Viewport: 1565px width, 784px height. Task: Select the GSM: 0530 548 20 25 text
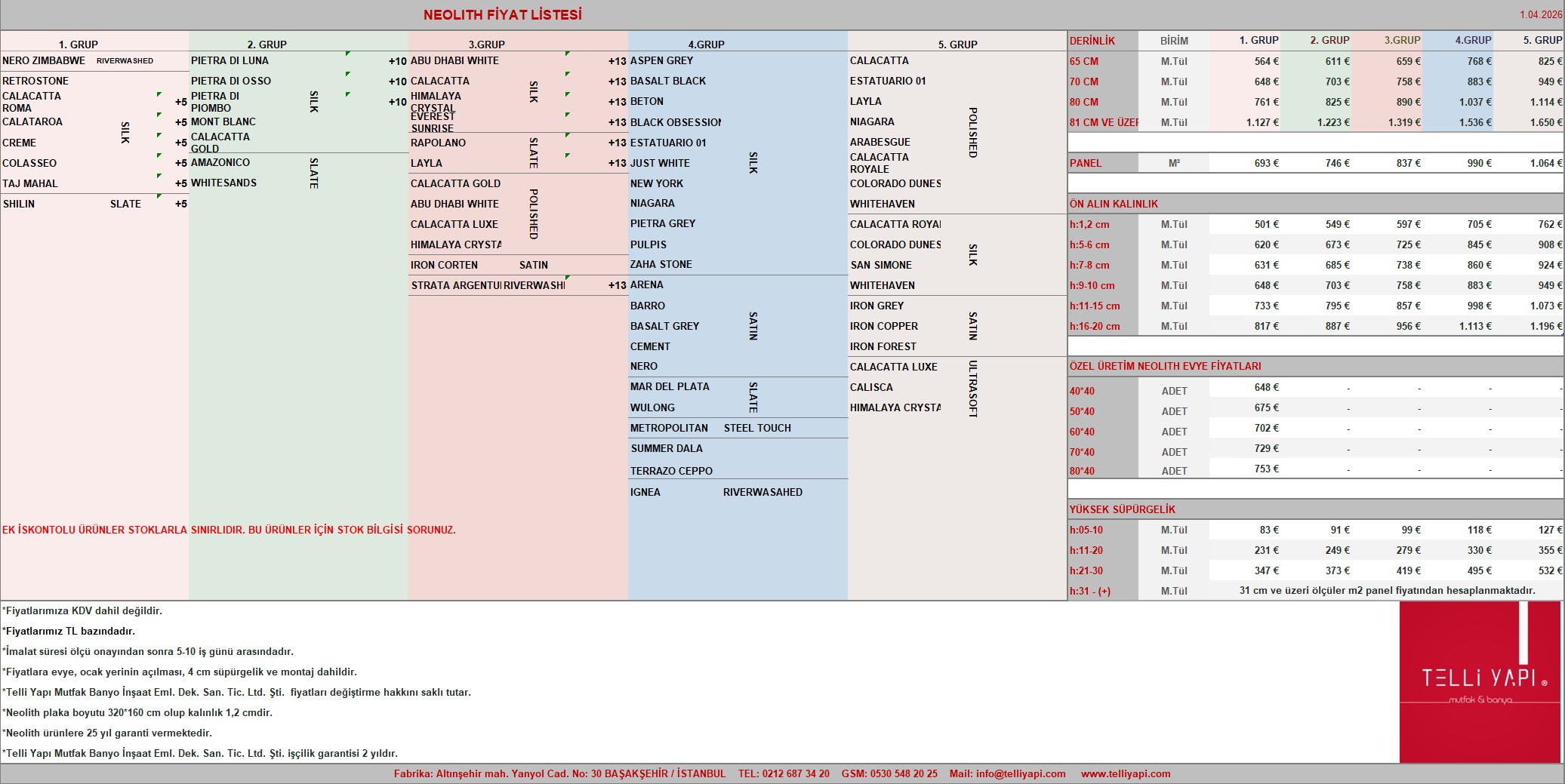tap(889, 773)
